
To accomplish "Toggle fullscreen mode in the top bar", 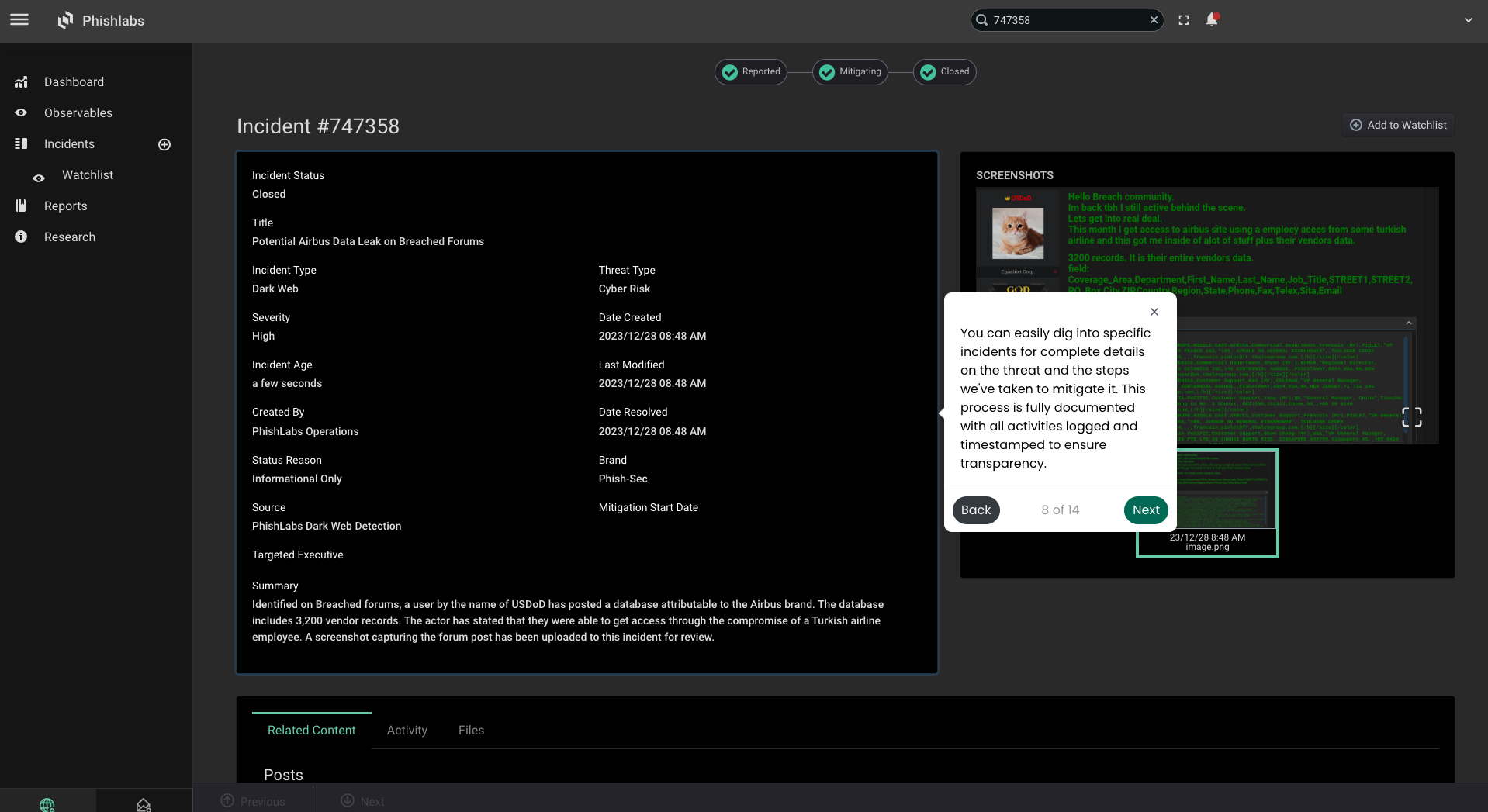I will tap(1184, 20).
